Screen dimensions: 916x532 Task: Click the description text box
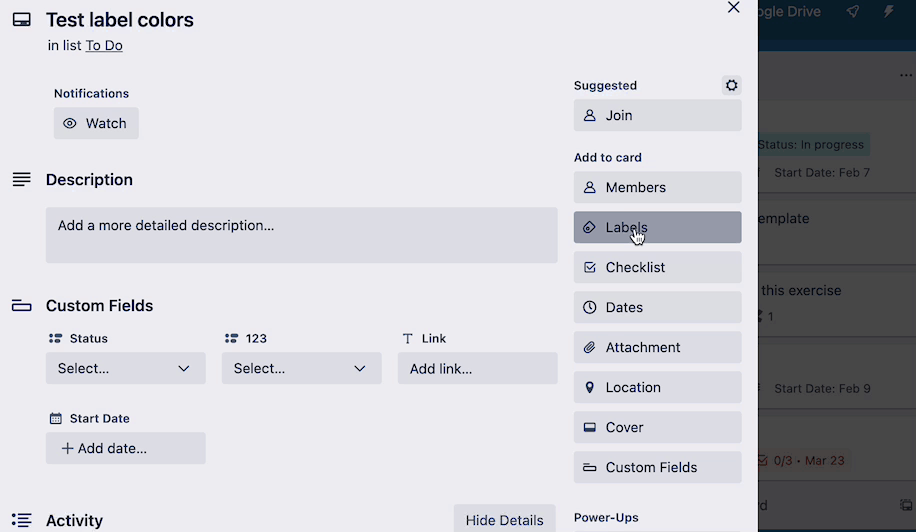301,235
